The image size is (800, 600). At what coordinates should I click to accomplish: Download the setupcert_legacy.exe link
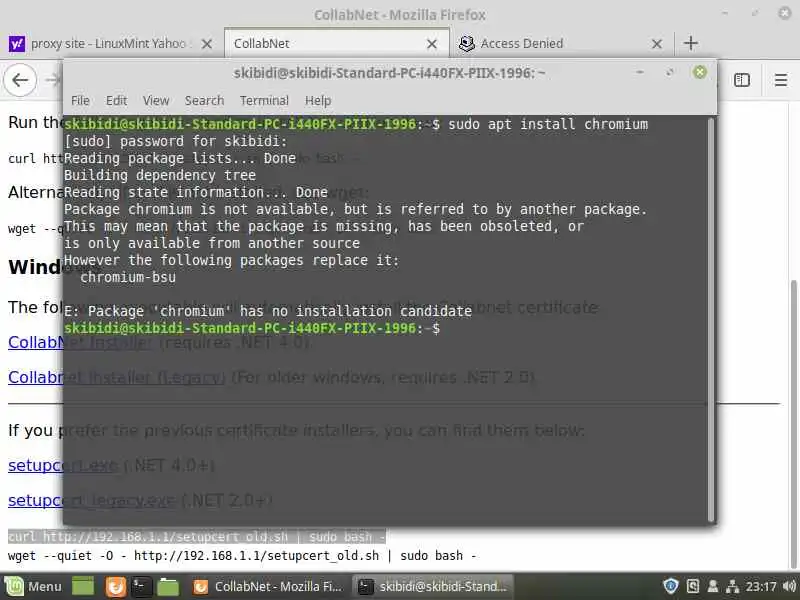pos(92,500)
